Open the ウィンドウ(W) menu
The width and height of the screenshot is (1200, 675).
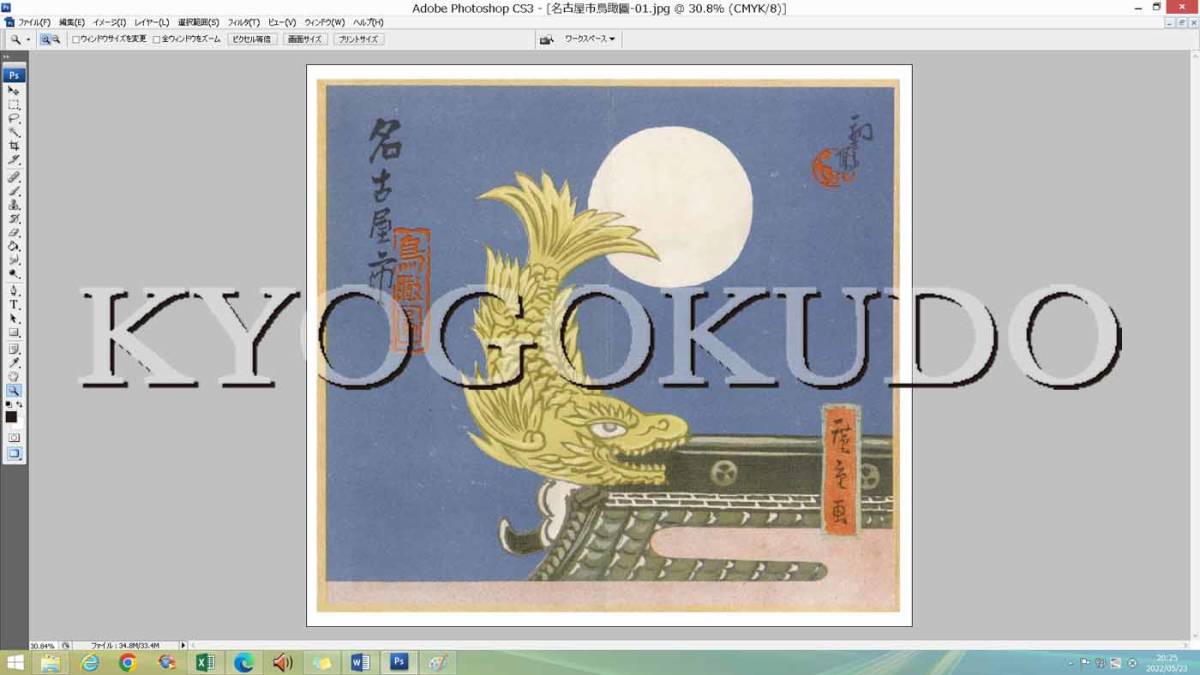coord(325,22)
